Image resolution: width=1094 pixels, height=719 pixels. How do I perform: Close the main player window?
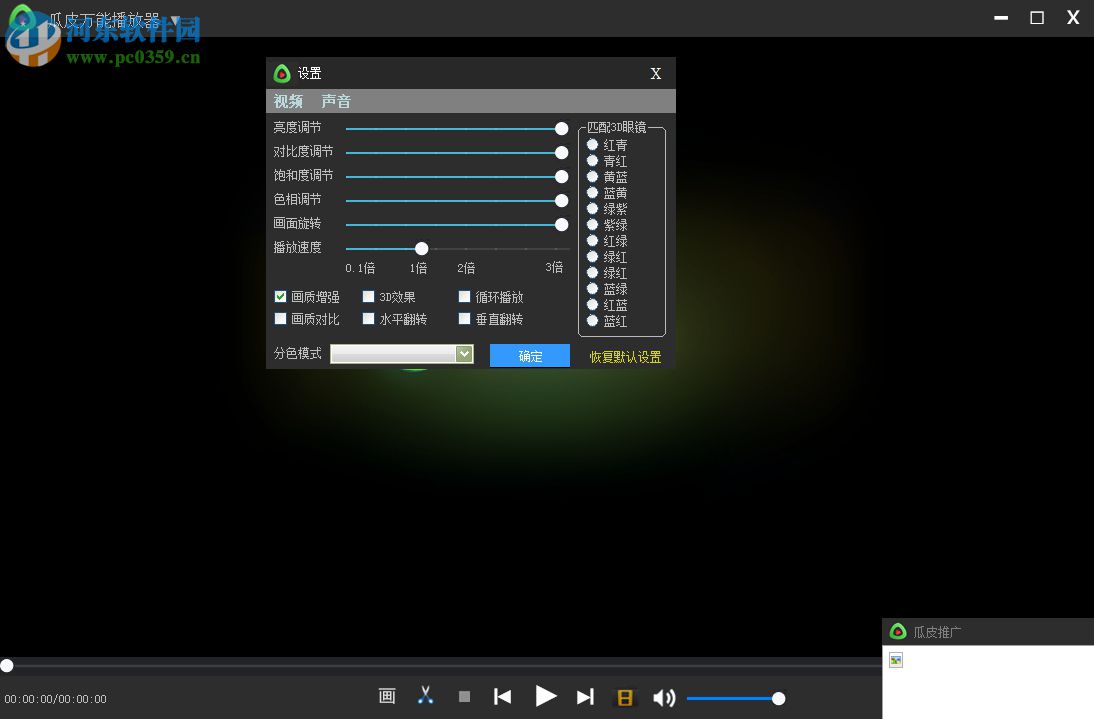coord(1073,17)
